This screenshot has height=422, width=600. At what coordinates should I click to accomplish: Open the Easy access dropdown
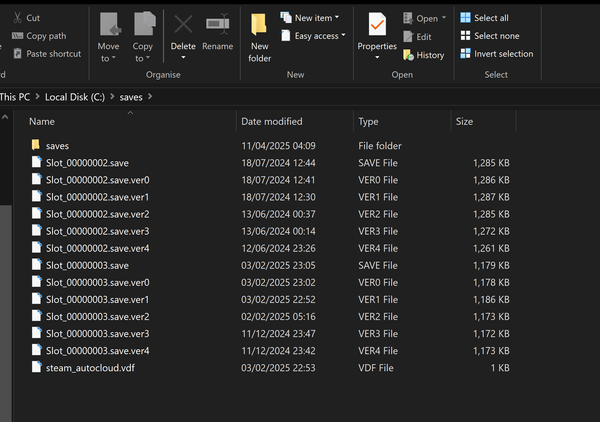pos(319,36)
